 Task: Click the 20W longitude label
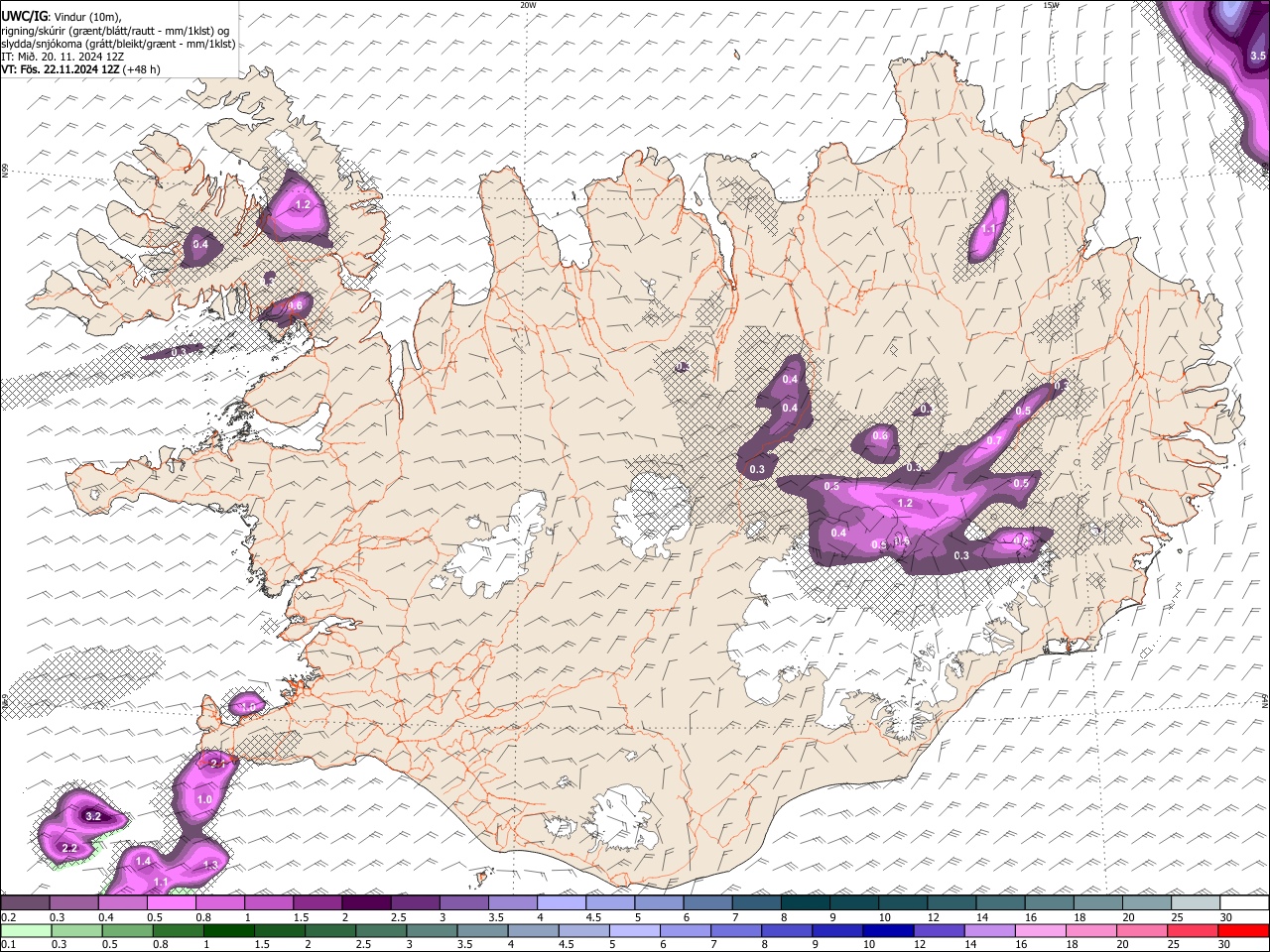528,5
